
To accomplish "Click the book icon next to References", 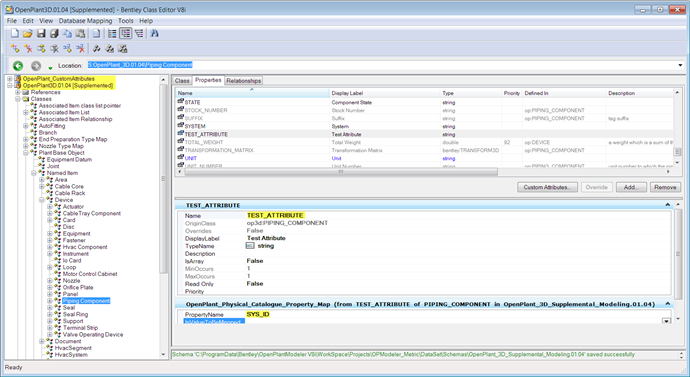I will pos(26,92).
